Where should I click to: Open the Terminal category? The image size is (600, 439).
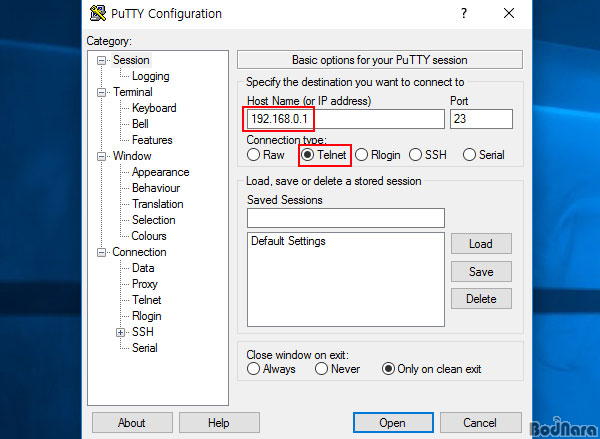coord(132,92)
